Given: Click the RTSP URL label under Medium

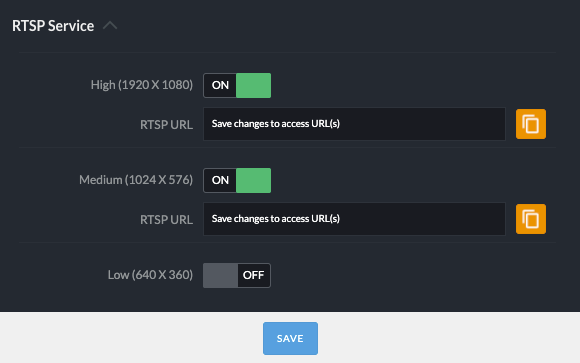Looking at the screenshot, I should coord(166,220).
